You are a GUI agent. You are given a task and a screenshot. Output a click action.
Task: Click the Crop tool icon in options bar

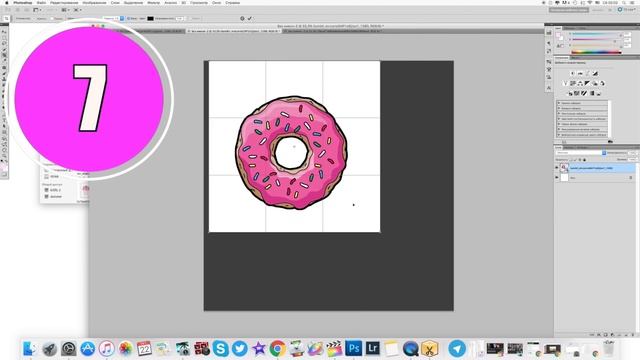tap(7, 18)
